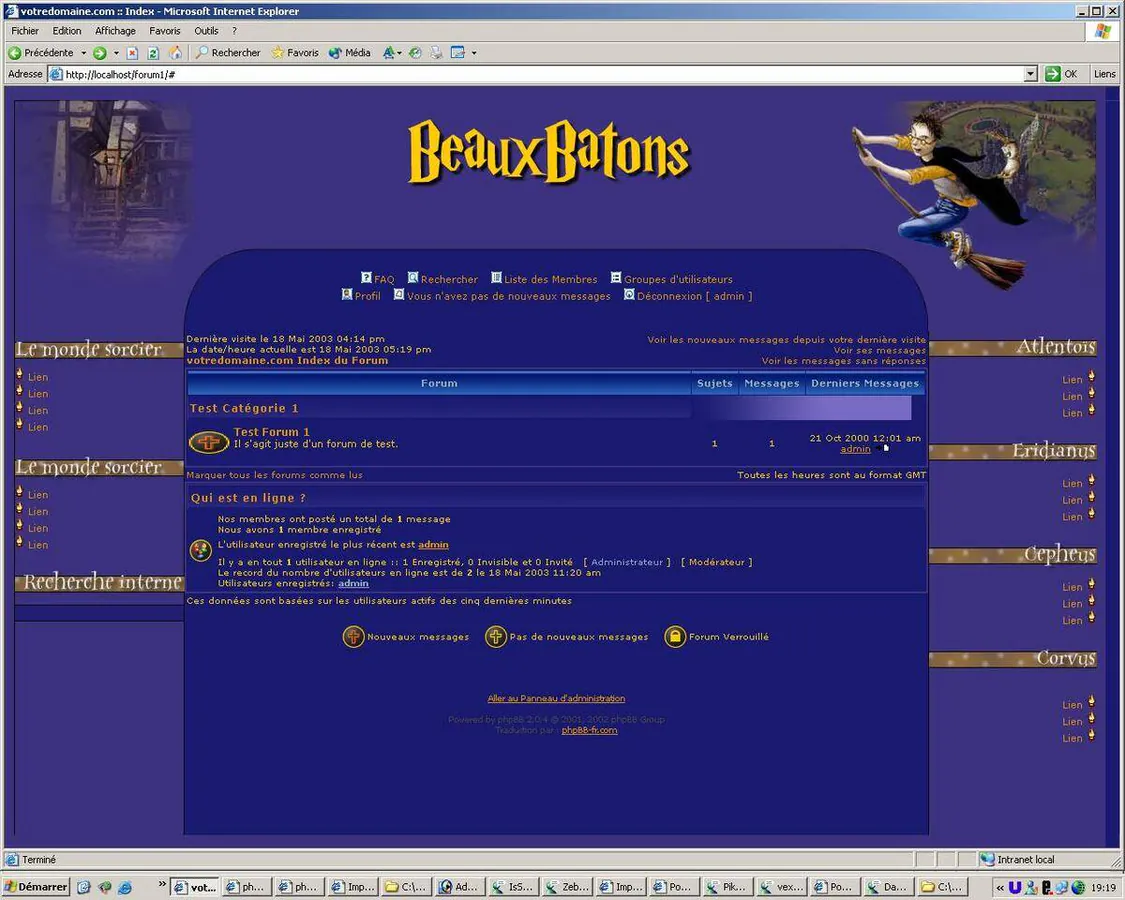Open the Favoris menu
Viewport: 1125px width, 900px height.
pyautogui.click(x=164, y=31)
